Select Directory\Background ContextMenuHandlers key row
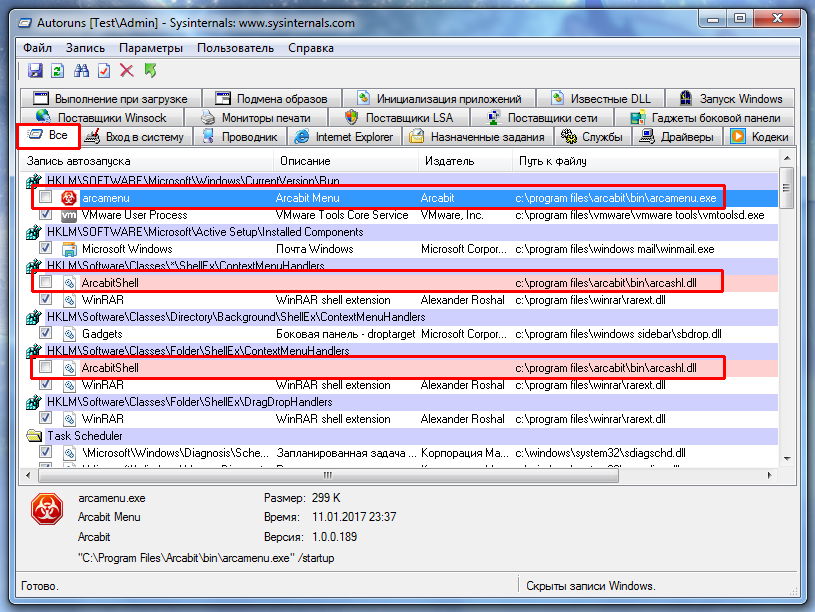 (402, 317)
